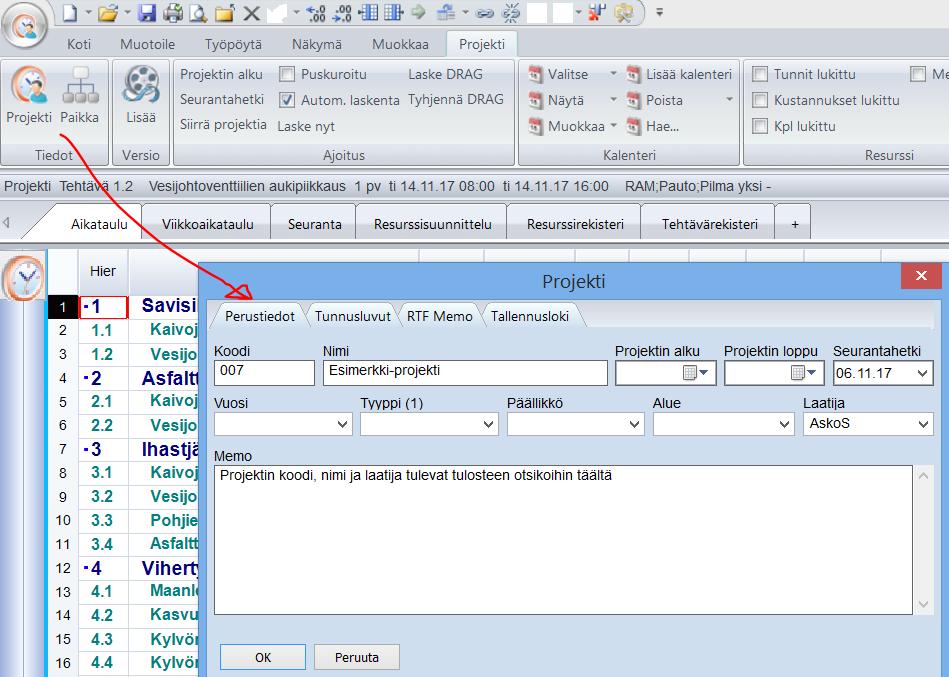
Task: Add a new sheet tab with plus
Action: coord(795,224)
